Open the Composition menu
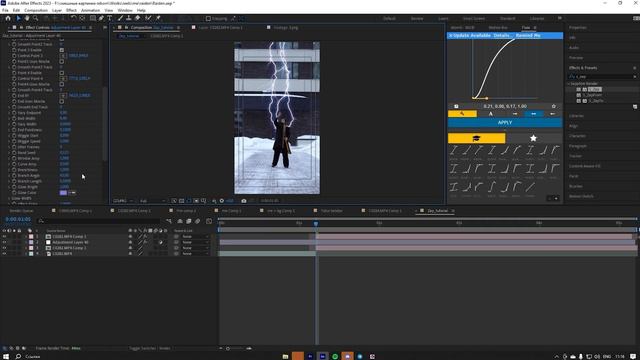Screen dimensions: 640x360 tap(36, 10)
